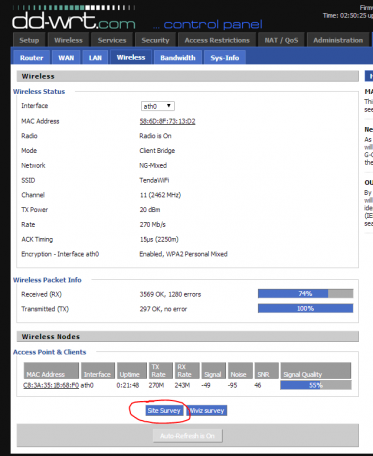Select the WAN status sub-tab
The height and width of the screenshot is (456, 373).
[x=66, y=57]
